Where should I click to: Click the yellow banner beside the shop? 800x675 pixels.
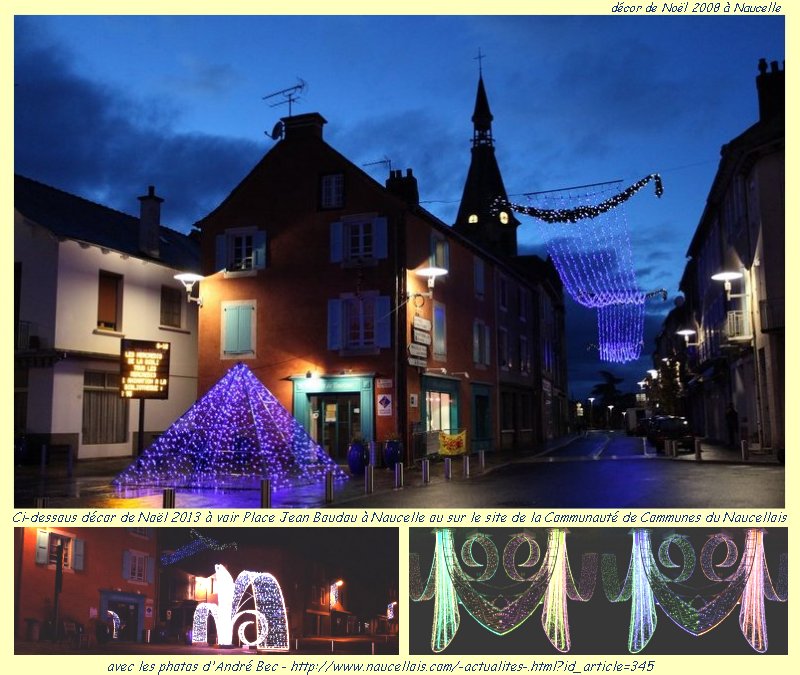click(x=452, y=442)
